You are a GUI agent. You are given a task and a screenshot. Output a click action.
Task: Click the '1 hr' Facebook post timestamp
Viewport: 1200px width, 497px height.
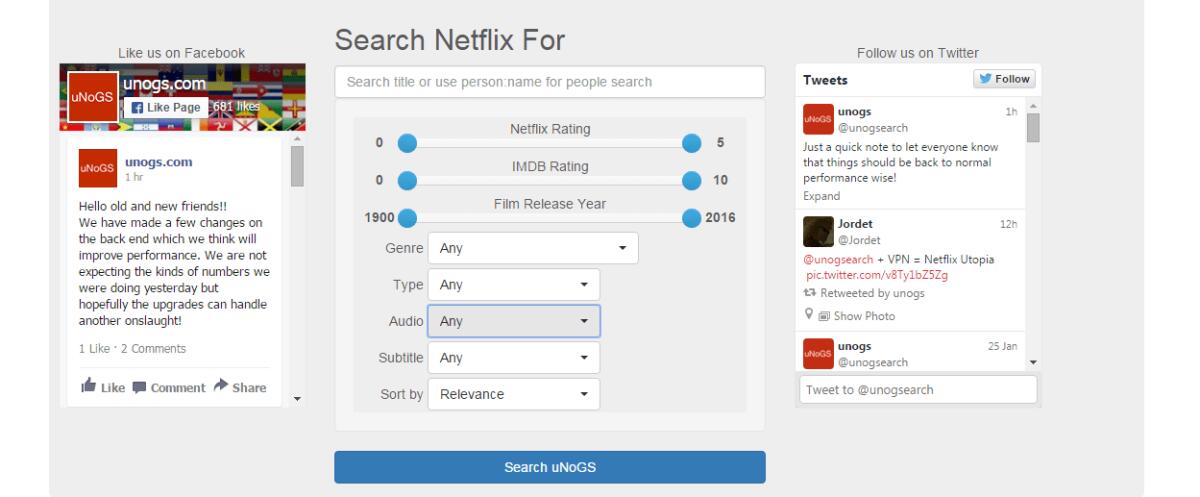point(133,177)
